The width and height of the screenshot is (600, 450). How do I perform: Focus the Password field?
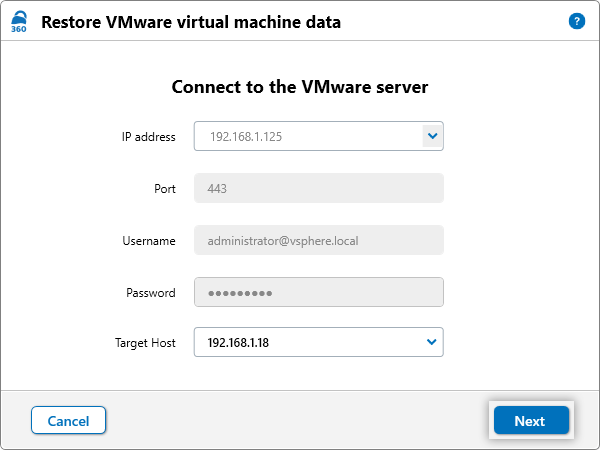click(319, 292)
